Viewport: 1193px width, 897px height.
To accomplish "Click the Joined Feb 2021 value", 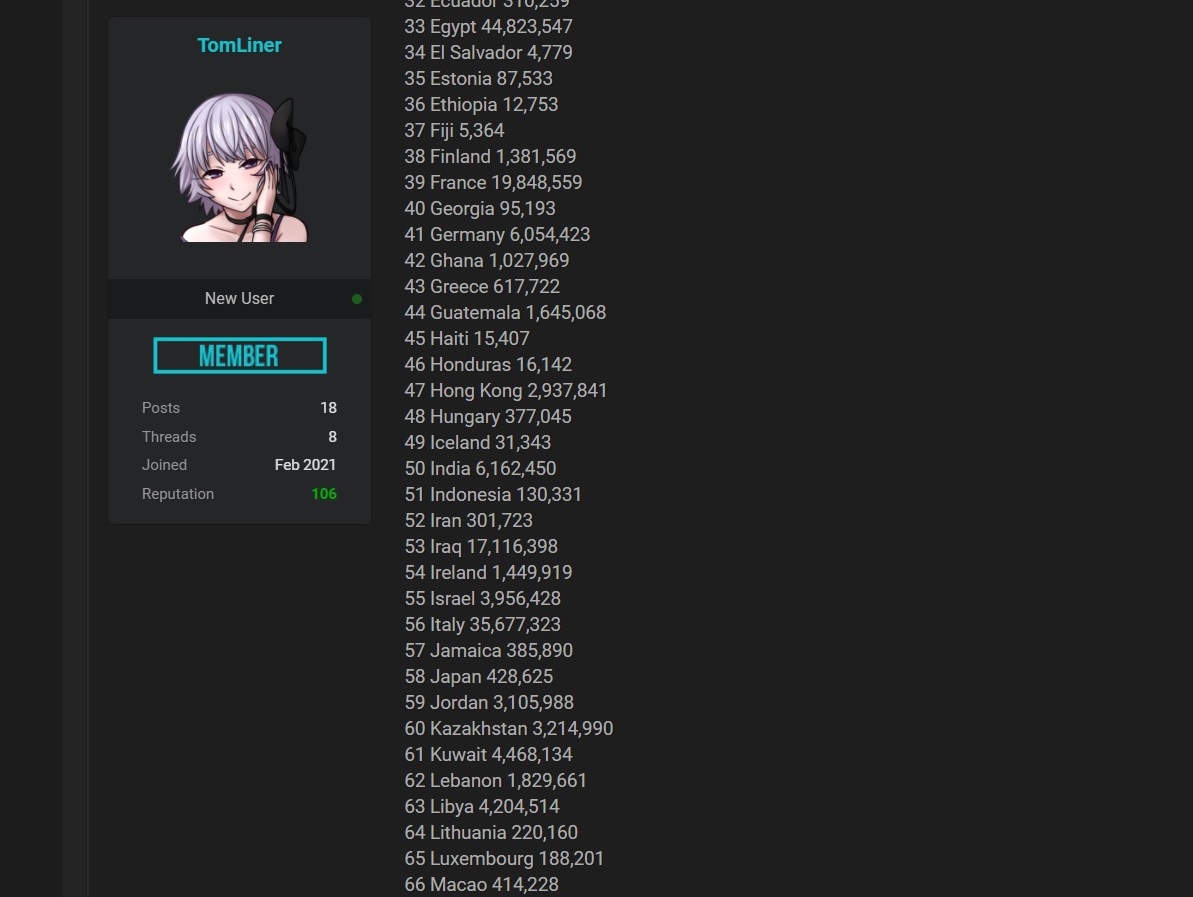I will tap(305, 465).
